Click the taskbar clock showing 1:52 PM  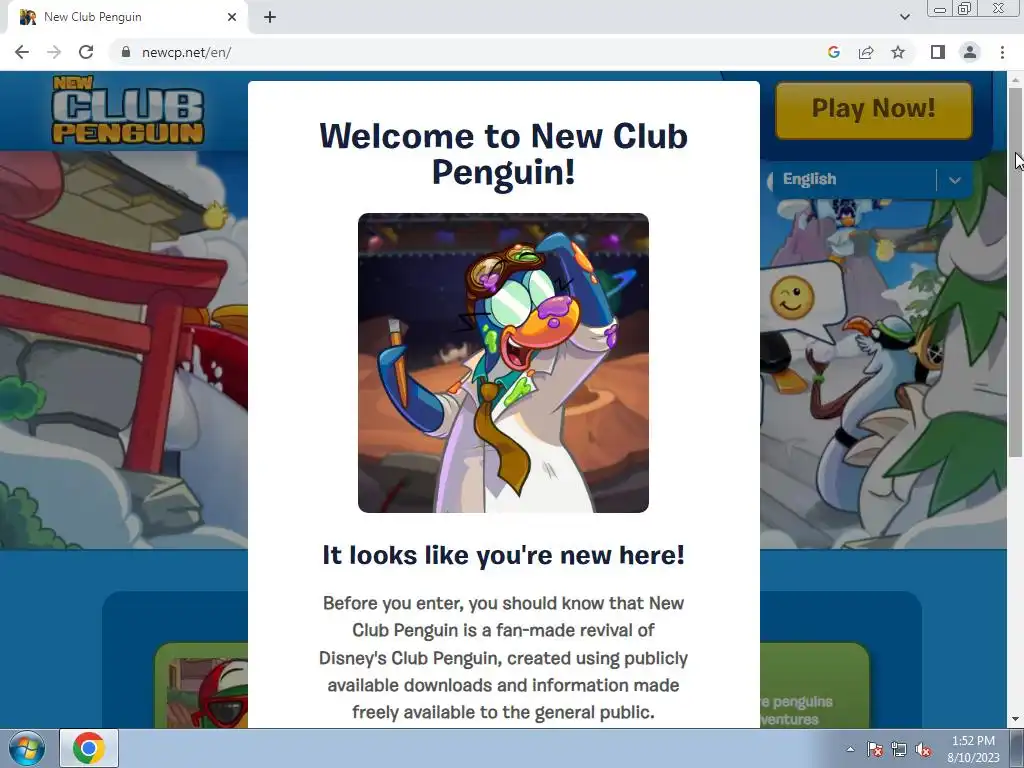click(973, 749)
